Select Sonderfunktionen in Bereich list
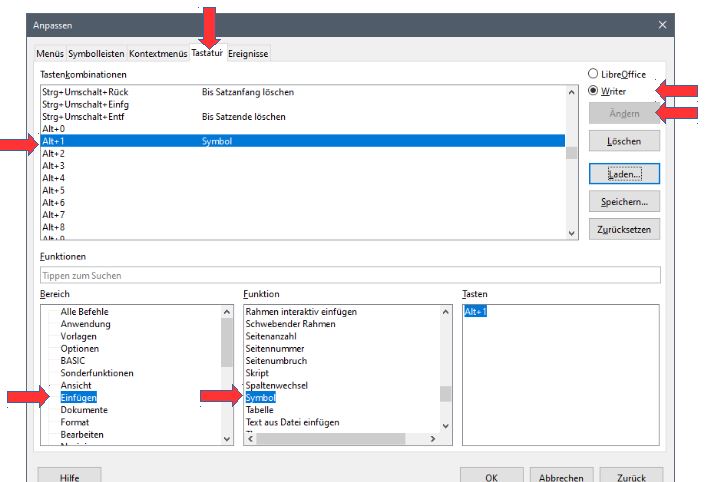The image size is (708, 482). (x=97, y=373)
